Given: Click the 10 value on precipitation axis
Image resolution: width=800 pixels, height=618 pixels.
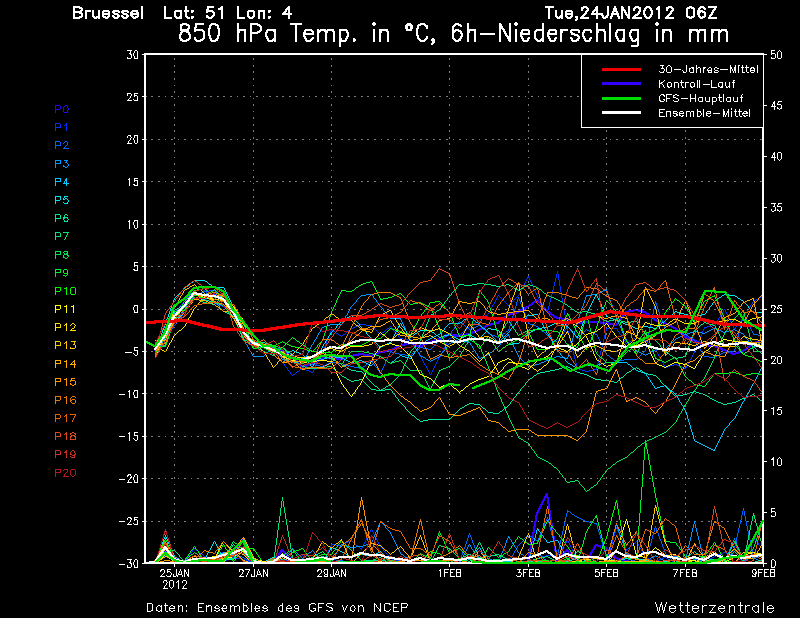Looking at the screenshot, I should pos(776,462).
